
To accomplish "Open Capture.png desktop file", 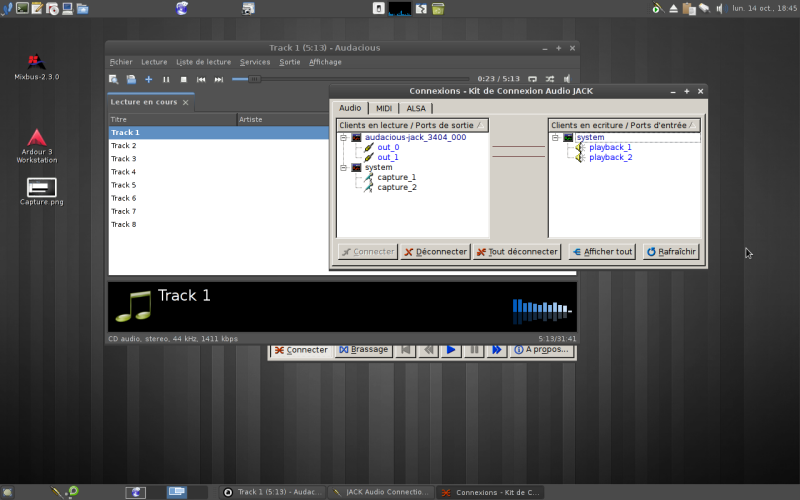I will coord(41,191).
